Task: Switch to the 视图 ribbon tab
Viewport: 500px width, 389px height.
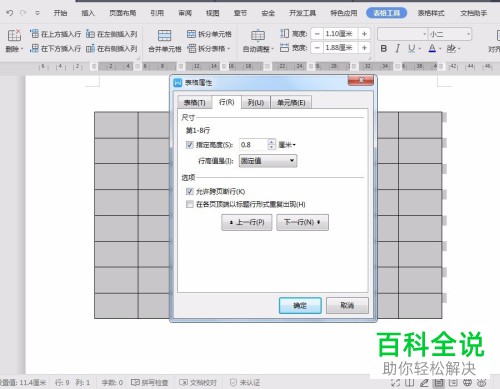Action: (x=212, y=13)
